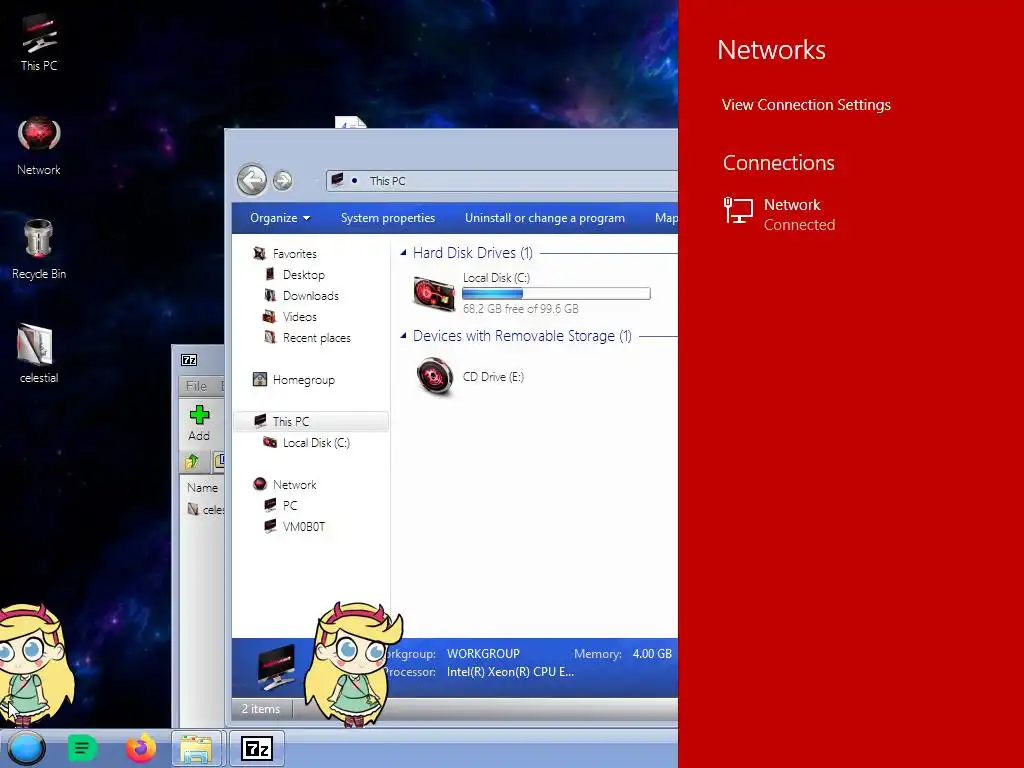
Task: Click the 7-Zip up folder icon
Action: click(x=191, y=462)
